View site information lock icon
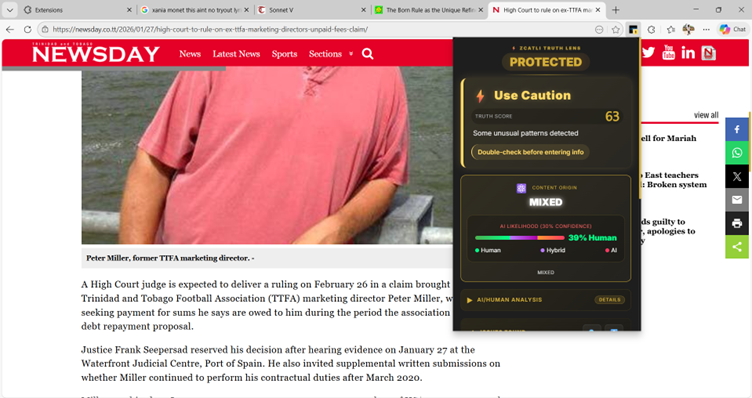Screen dimensions: 752x398 [x=45, y=29]
